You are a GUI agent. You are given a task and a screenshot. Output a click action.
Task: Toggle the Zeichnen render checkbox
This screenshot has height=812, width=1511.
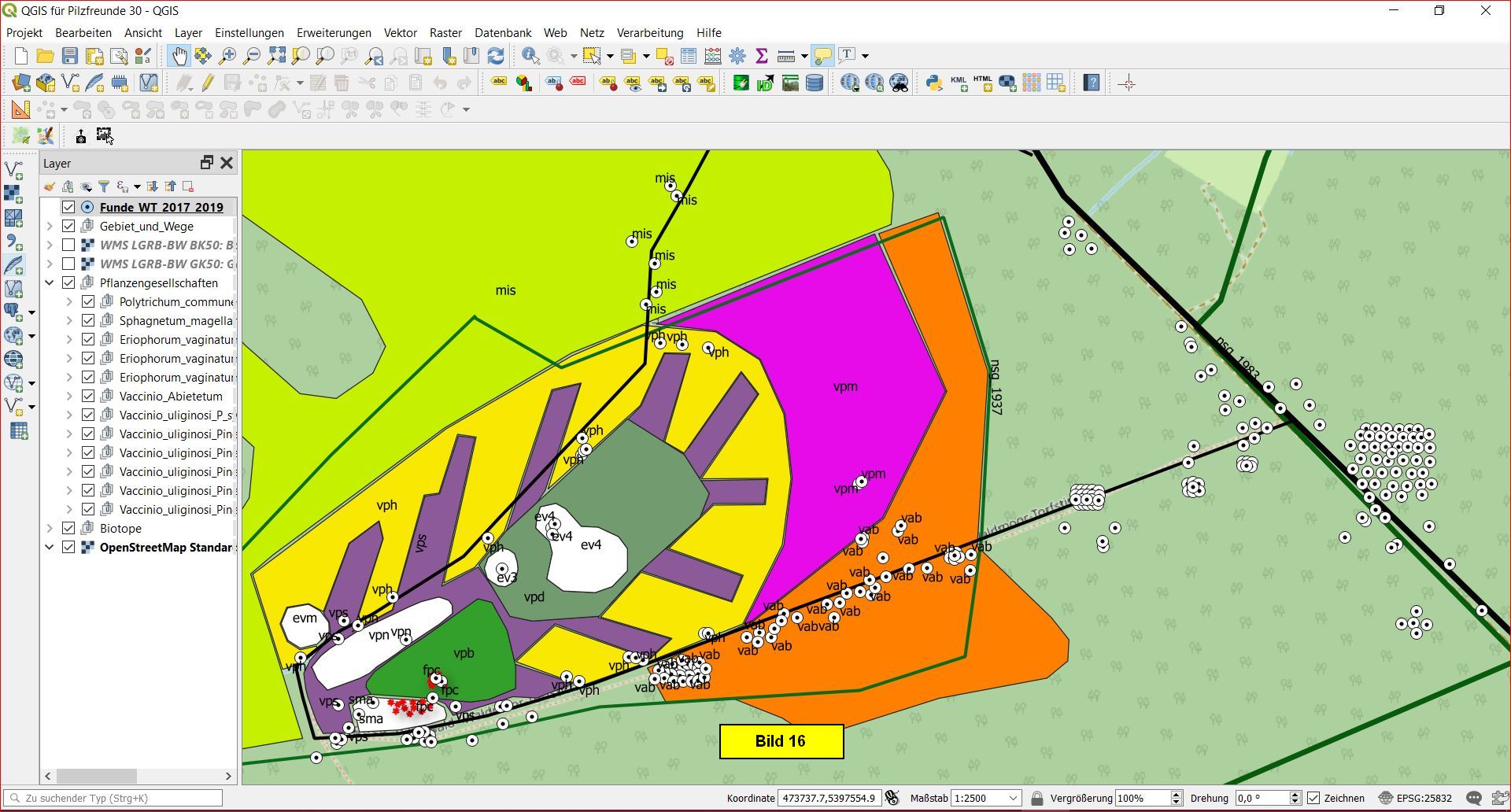click(x=1313, y=798)
